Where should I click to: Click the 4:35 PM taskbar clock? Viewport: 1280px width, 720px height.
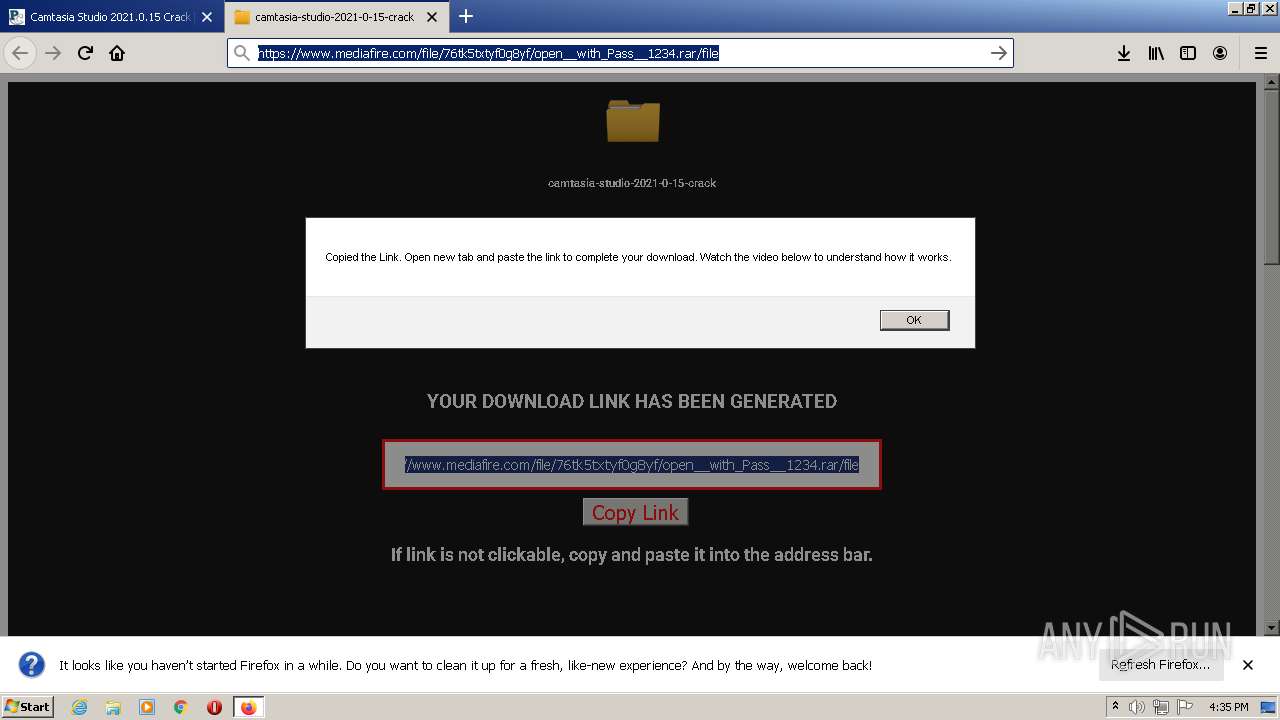[x=1228, y=707]
